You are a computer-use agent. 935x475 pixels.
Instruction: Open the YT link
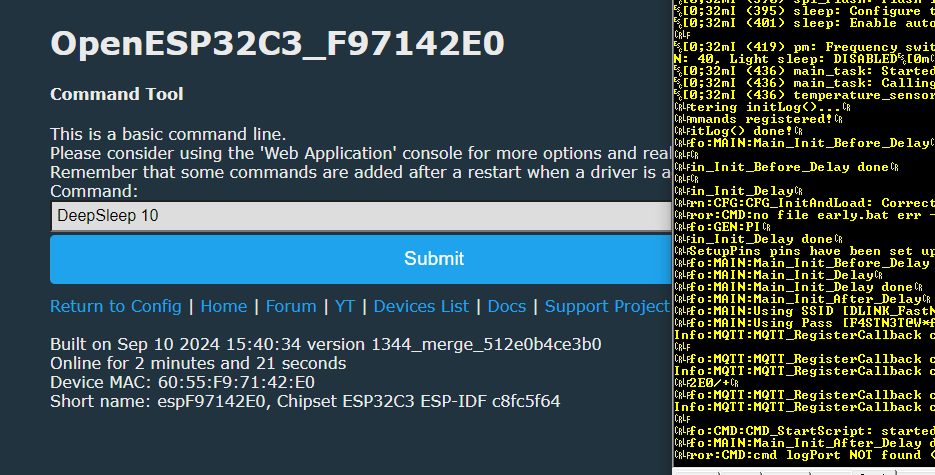tap(345, 306)
